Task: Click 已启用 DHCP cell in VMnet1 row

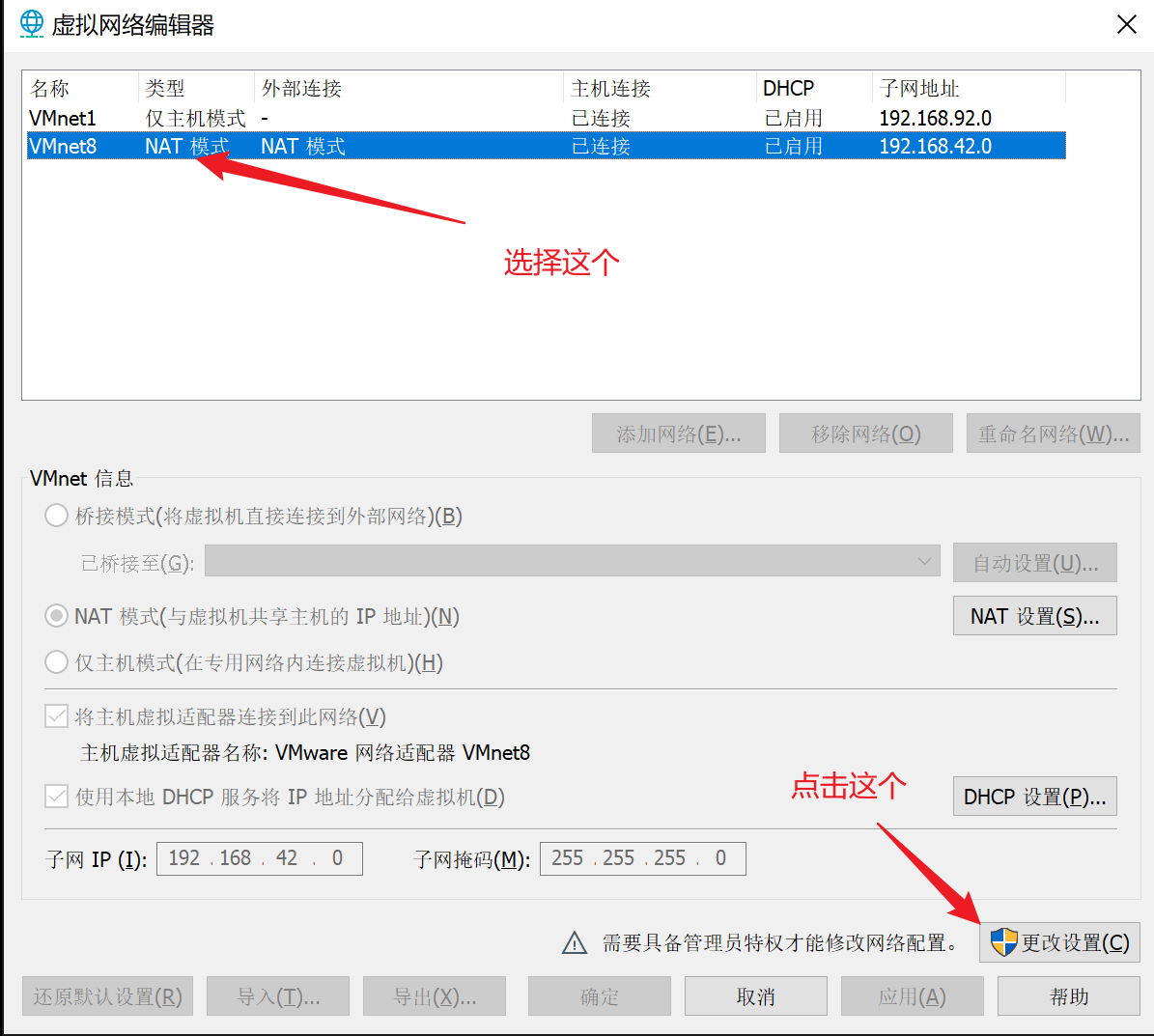Action: point(793,118)
